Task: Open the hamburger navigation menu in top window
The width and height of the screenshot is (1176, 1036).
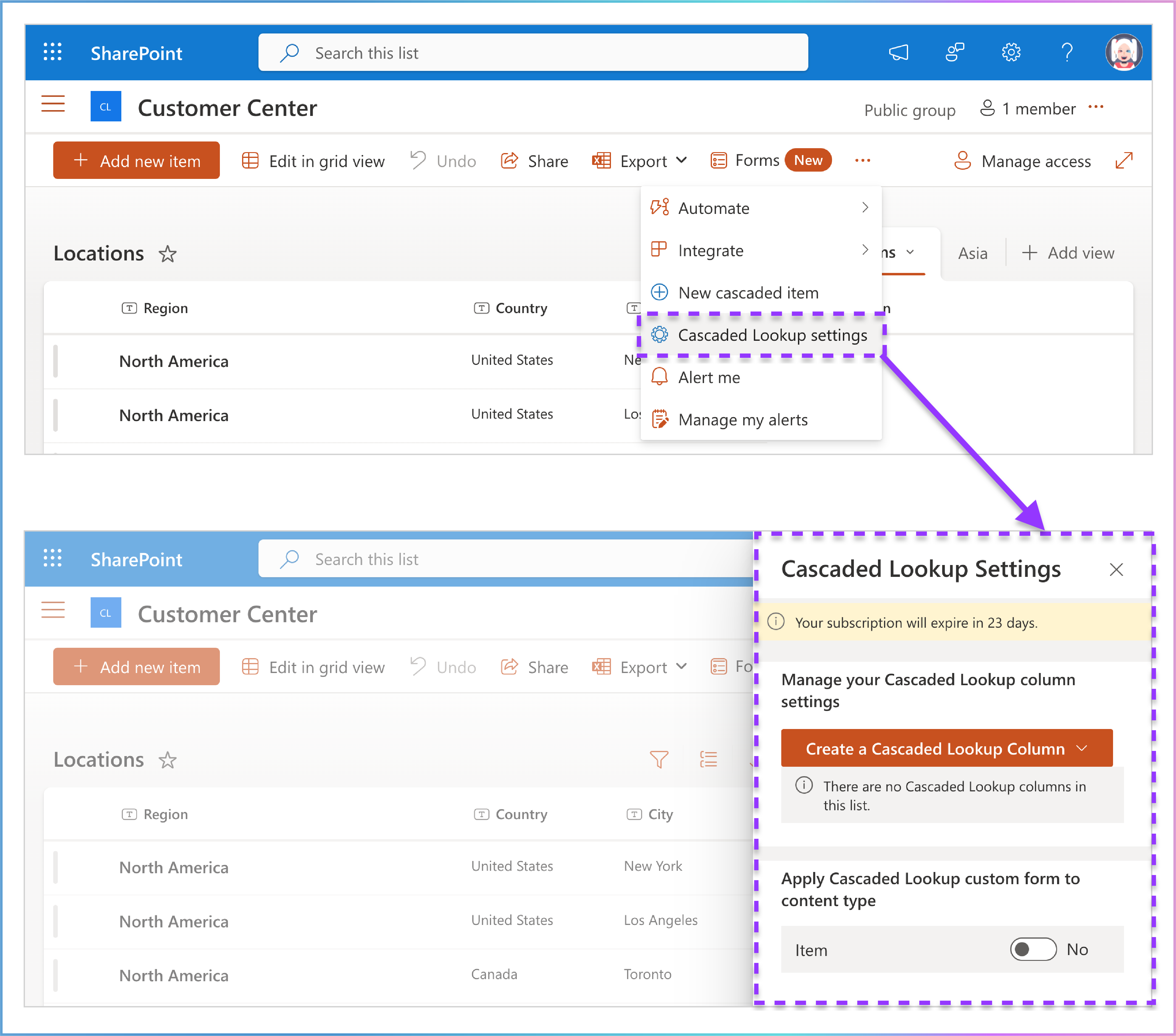Action: click(x=53, y=104)
